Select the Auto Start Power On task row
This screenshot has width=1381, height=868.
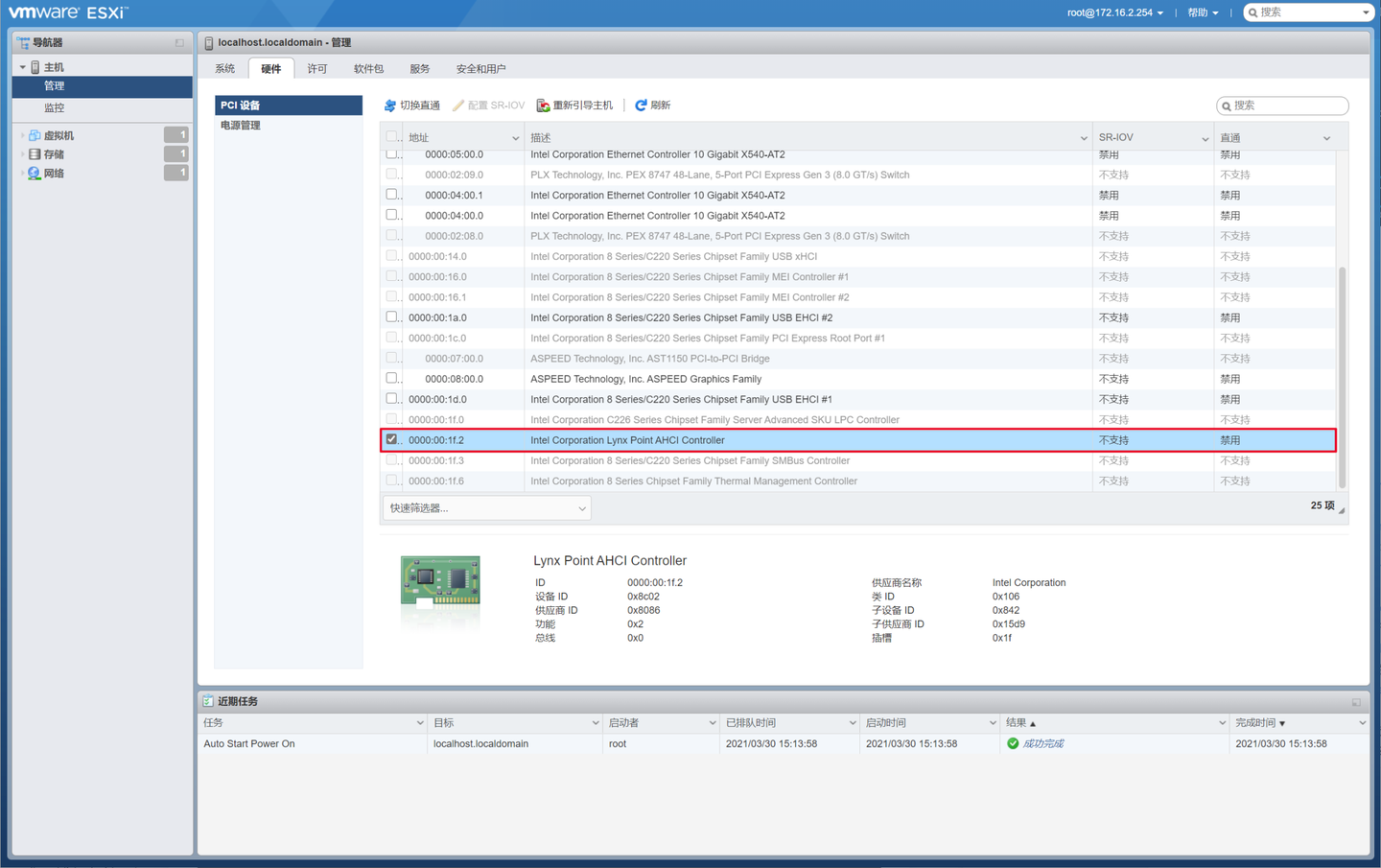784,743
